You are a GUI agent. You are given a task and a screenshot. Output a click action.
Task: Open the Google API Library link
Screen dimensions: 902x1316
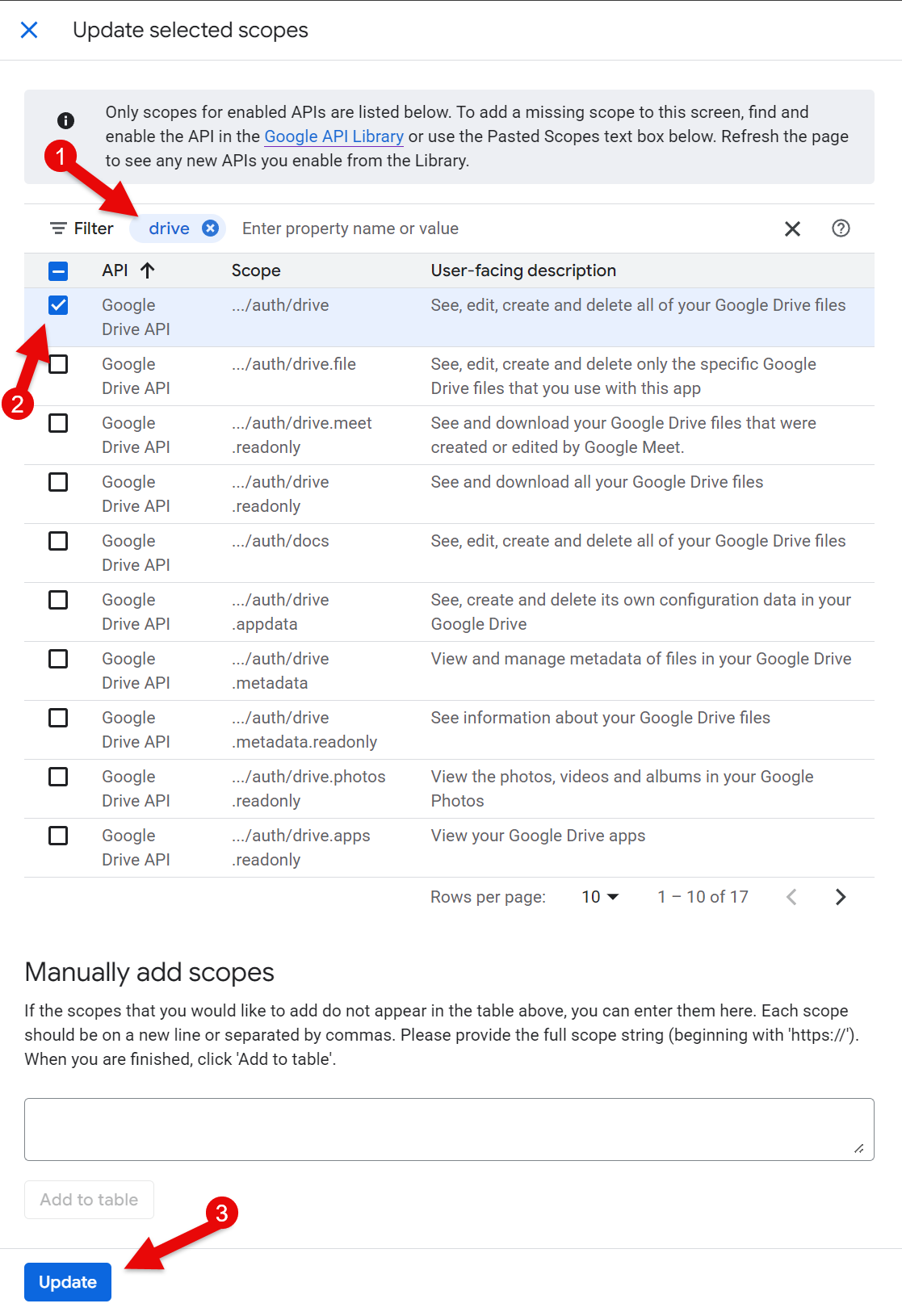click(334, 136)
